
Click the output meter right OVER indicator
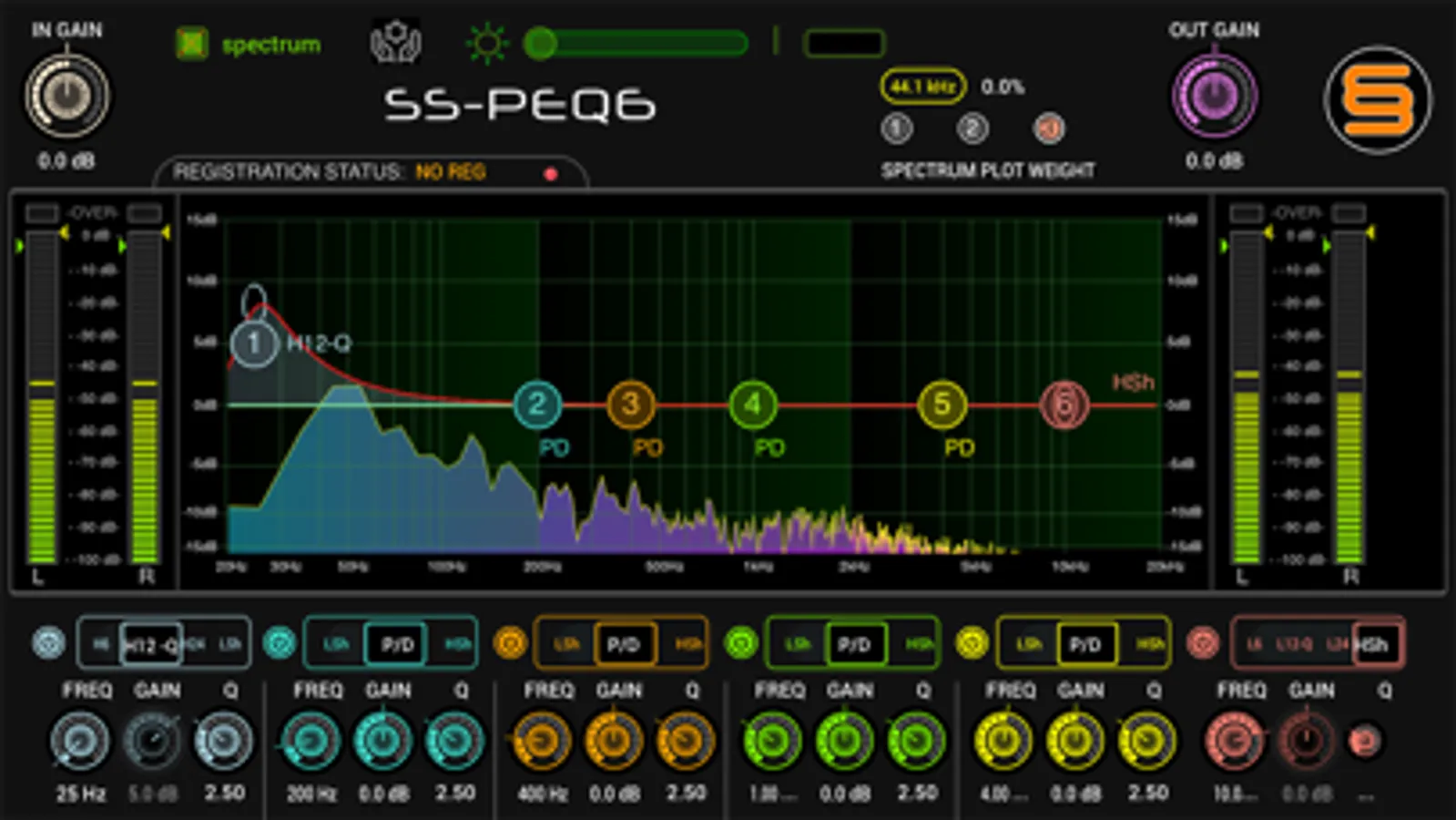(x=1349, y=213)
